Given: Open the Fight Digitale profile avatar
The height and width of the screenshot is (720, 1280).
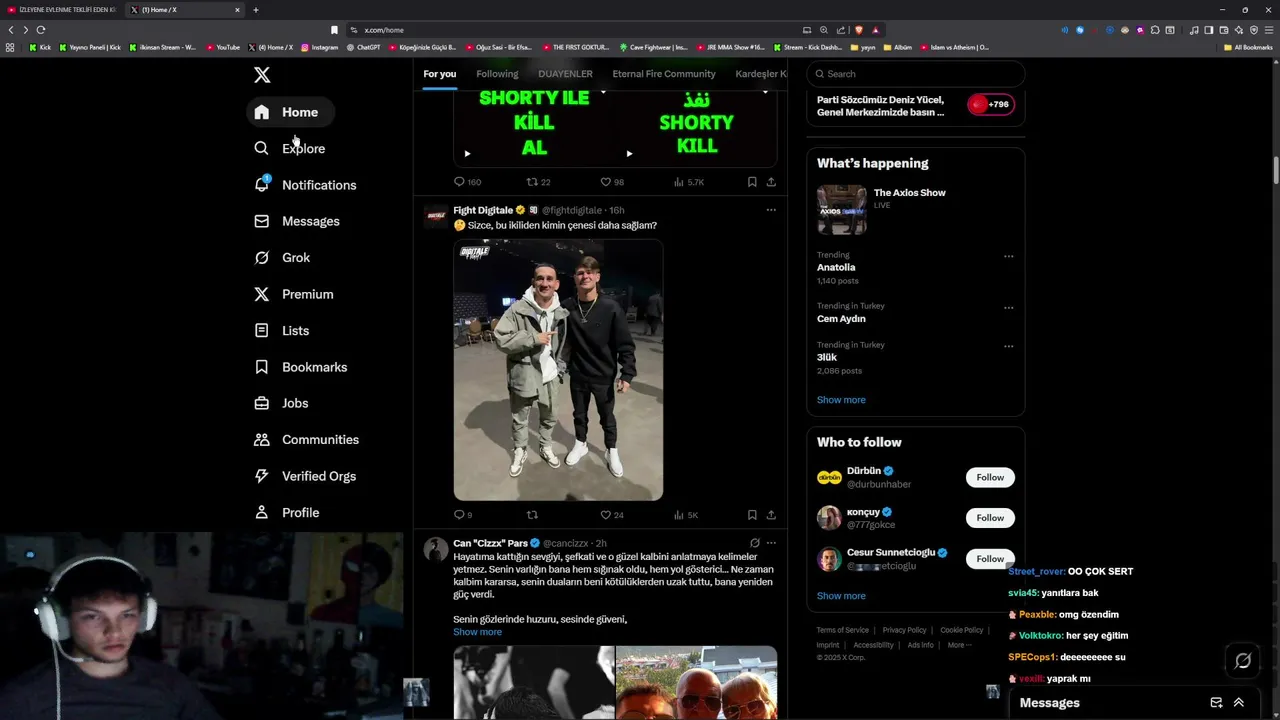Looking at the screenshot, I should tap(436, 216).
